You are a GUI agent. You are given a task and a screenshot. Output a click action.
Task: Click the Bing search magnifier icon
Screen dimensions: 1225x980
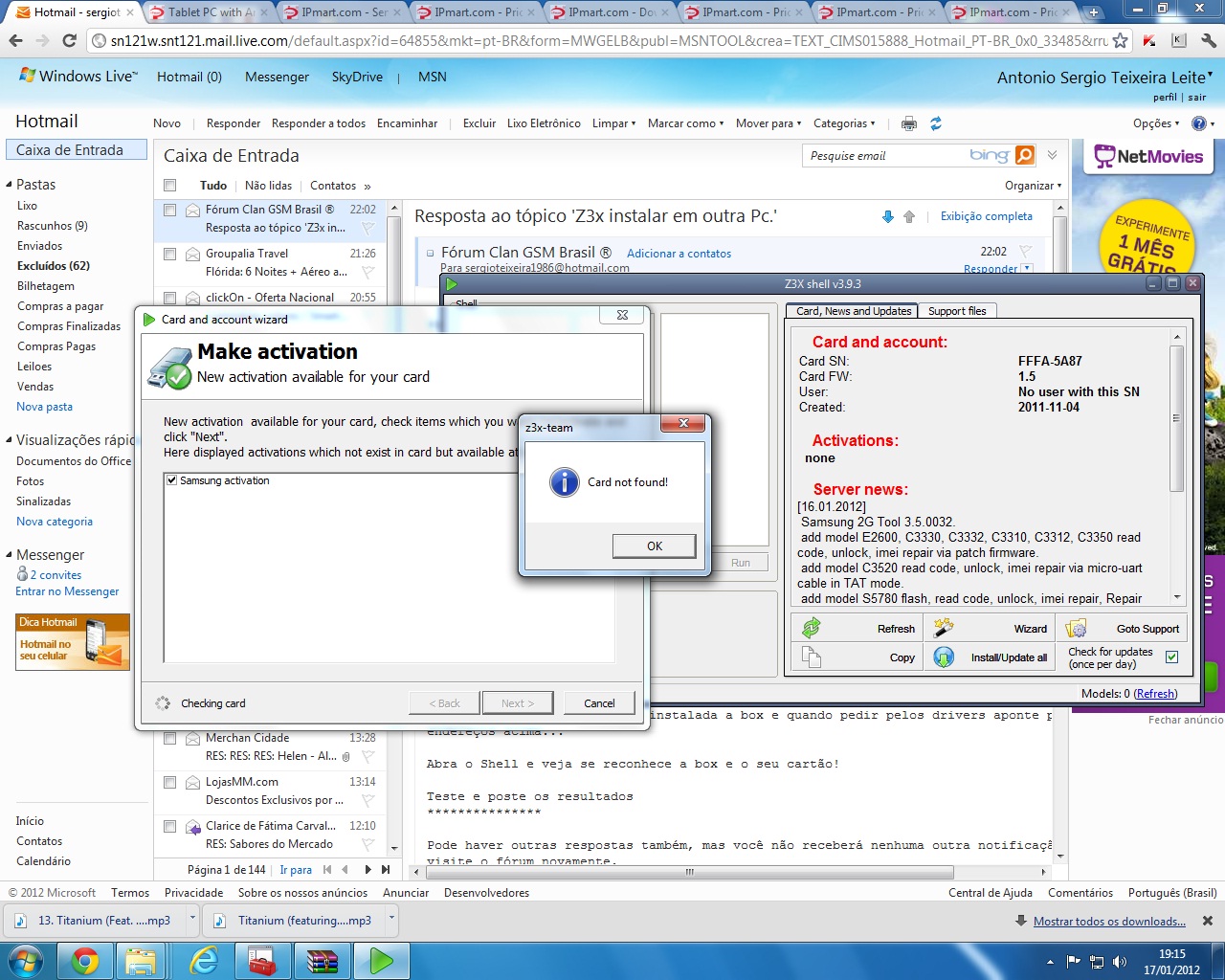click(x=1025, y=155)
